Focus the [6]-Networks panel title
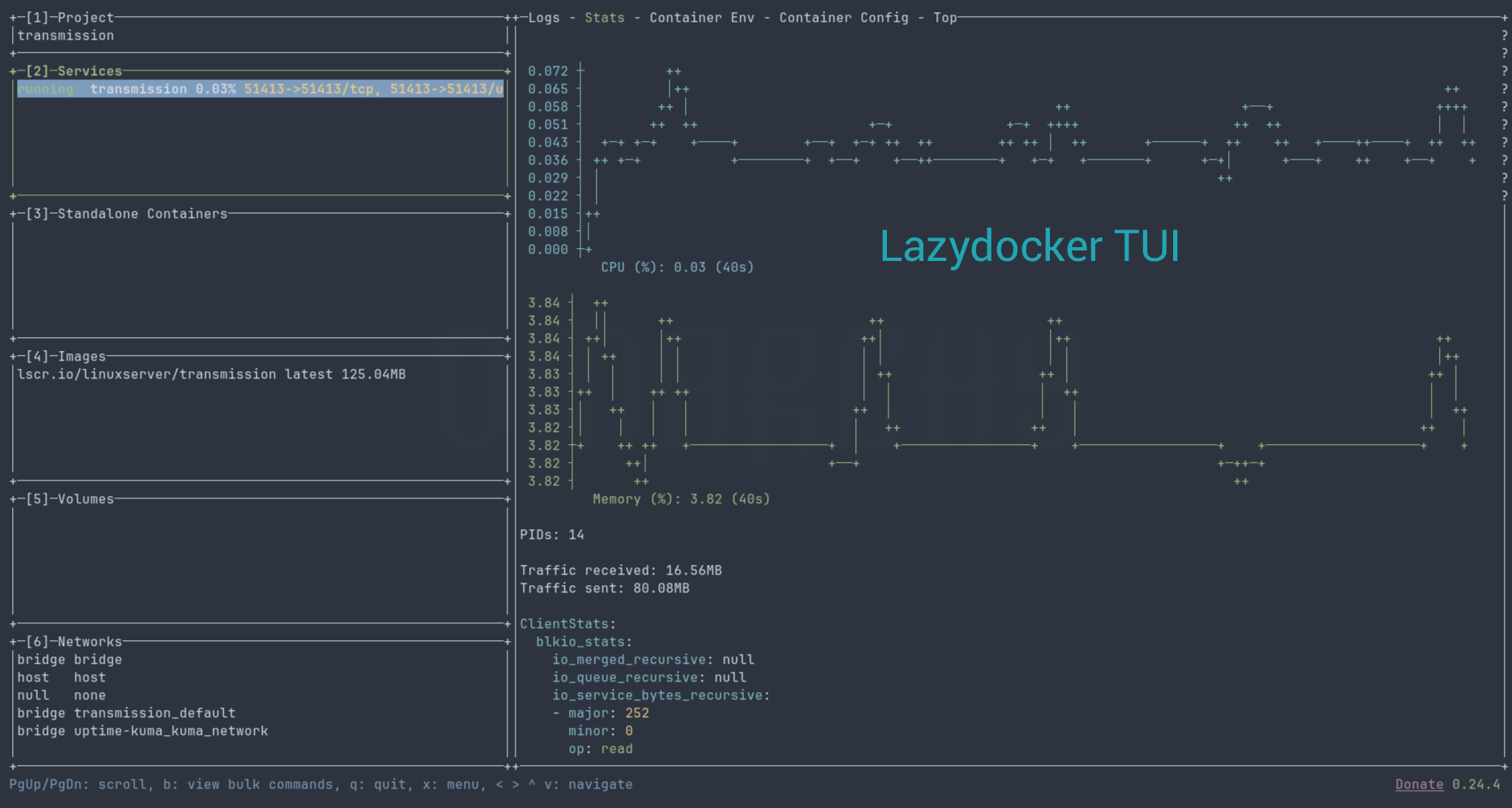This screenshot has height=808, width=1512. 74,642
